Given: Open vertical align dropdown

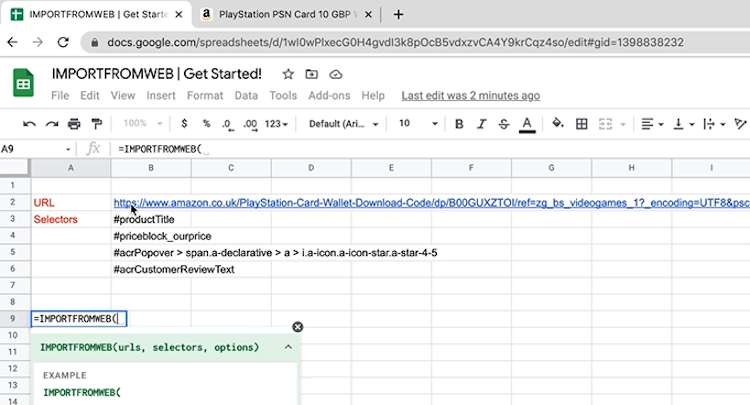Looking at the screenshot, I should pos(684,124).
